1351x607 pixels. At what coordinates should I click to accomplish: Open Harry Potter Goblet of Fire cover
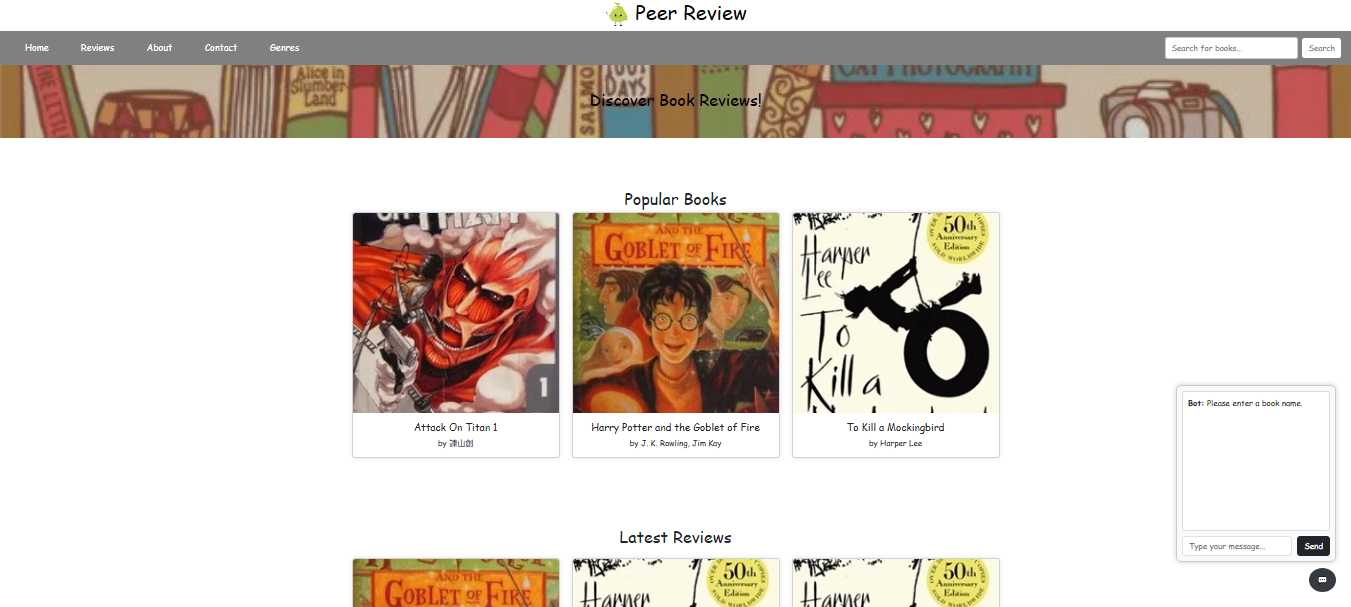click(x=676, y=313)
